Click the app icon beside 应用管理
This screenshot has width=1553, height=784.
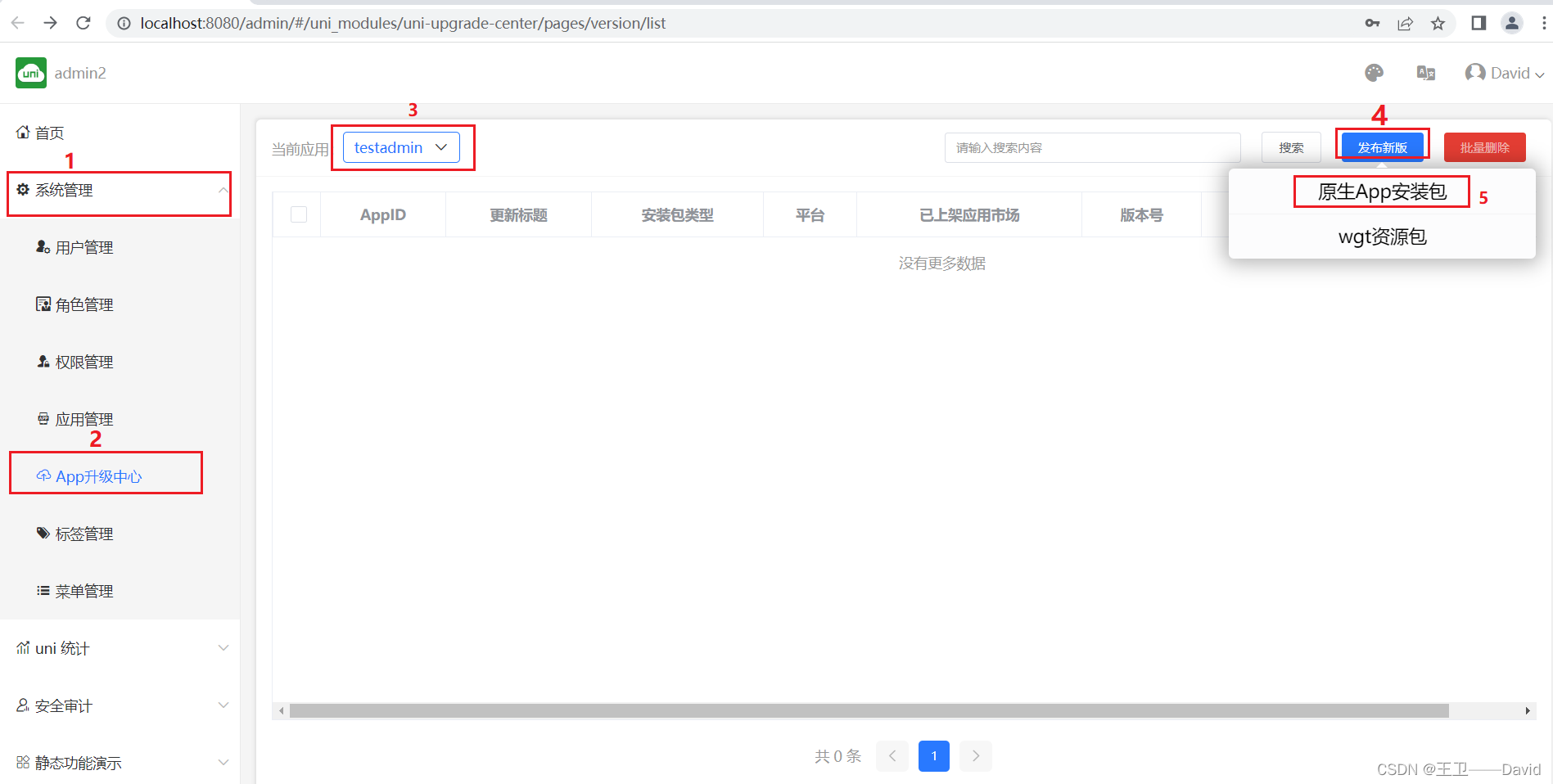pyautogui.click(x=43, y=418)
